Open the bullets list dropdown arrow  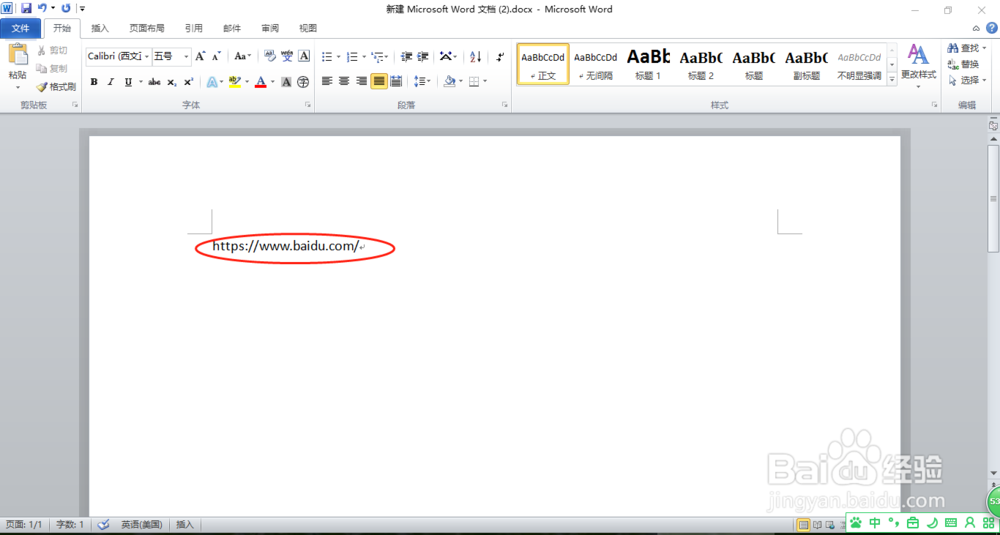tap(338, 57)
